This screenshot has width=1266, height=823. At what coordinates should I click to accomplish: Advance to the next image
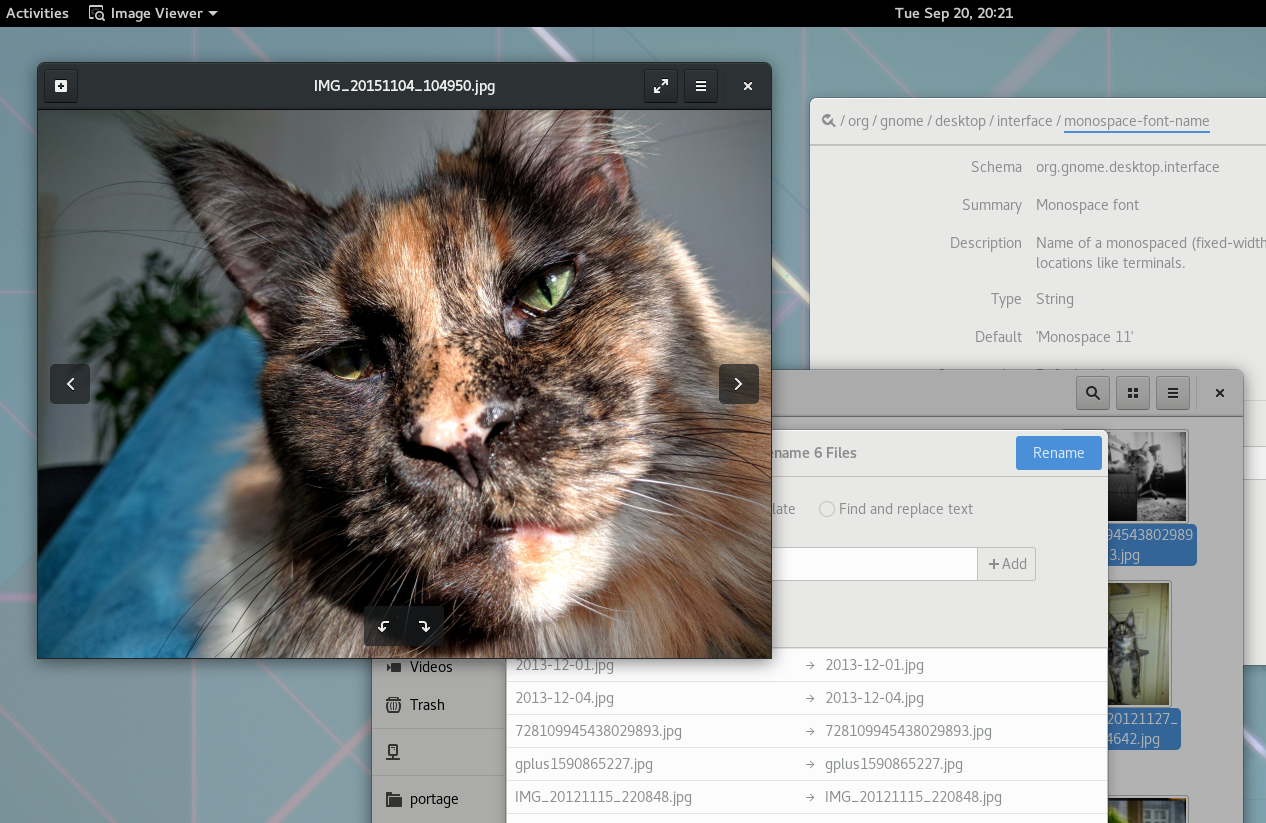[x=738, y=384]
